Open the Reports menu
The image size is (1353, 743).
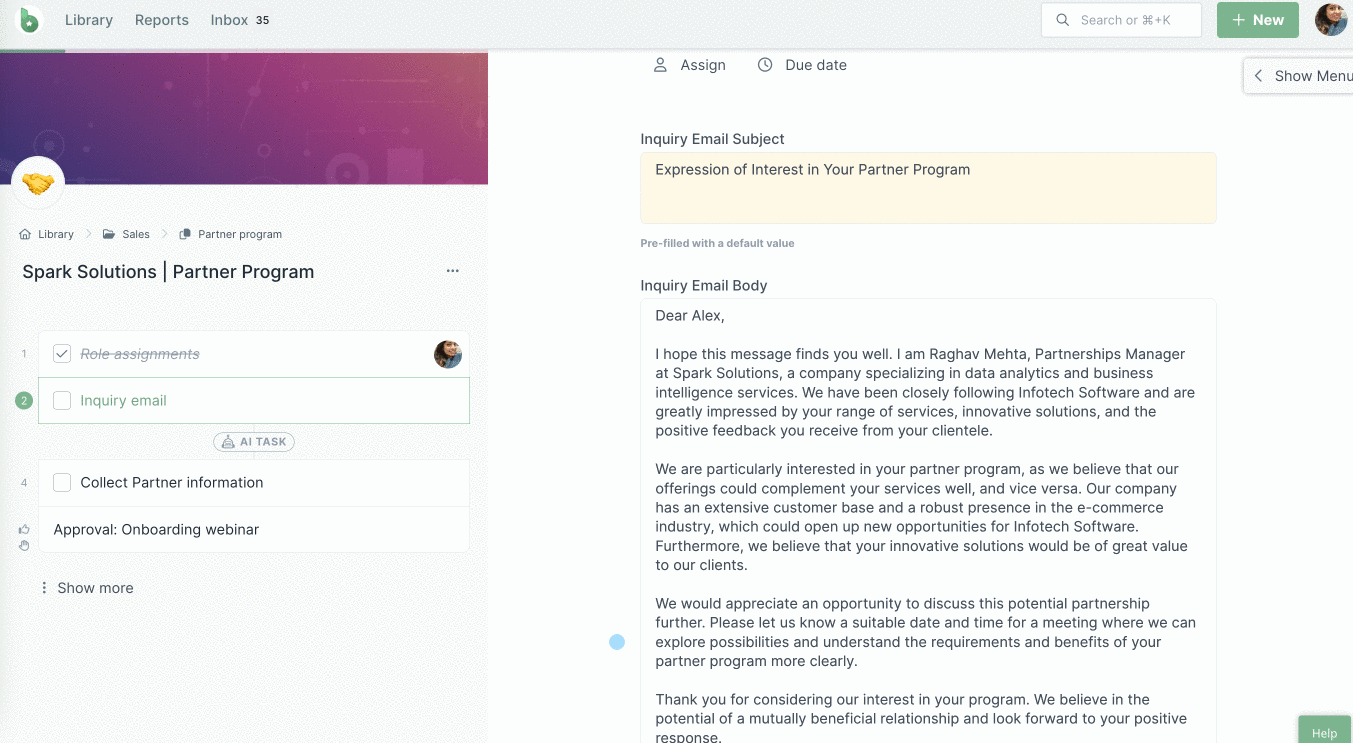tap(162, 20)
